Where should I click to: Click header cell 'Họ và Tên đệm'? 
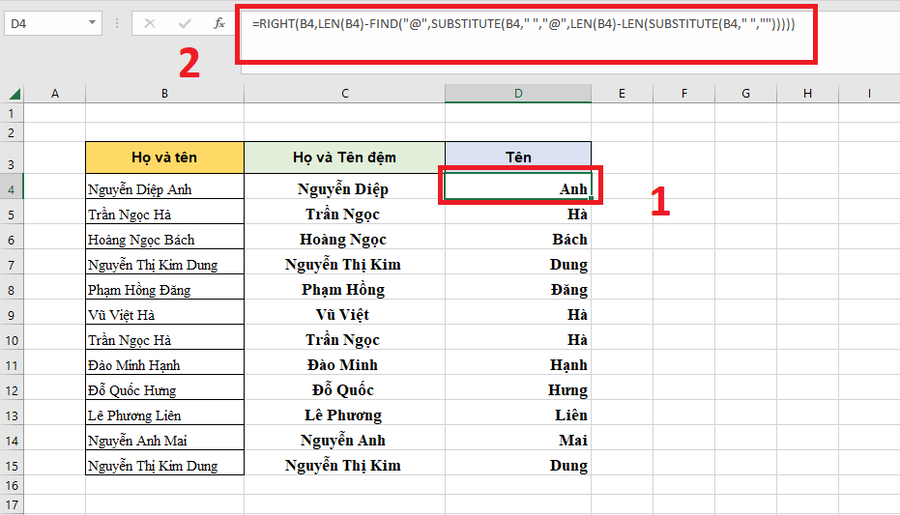pos(344,157)
